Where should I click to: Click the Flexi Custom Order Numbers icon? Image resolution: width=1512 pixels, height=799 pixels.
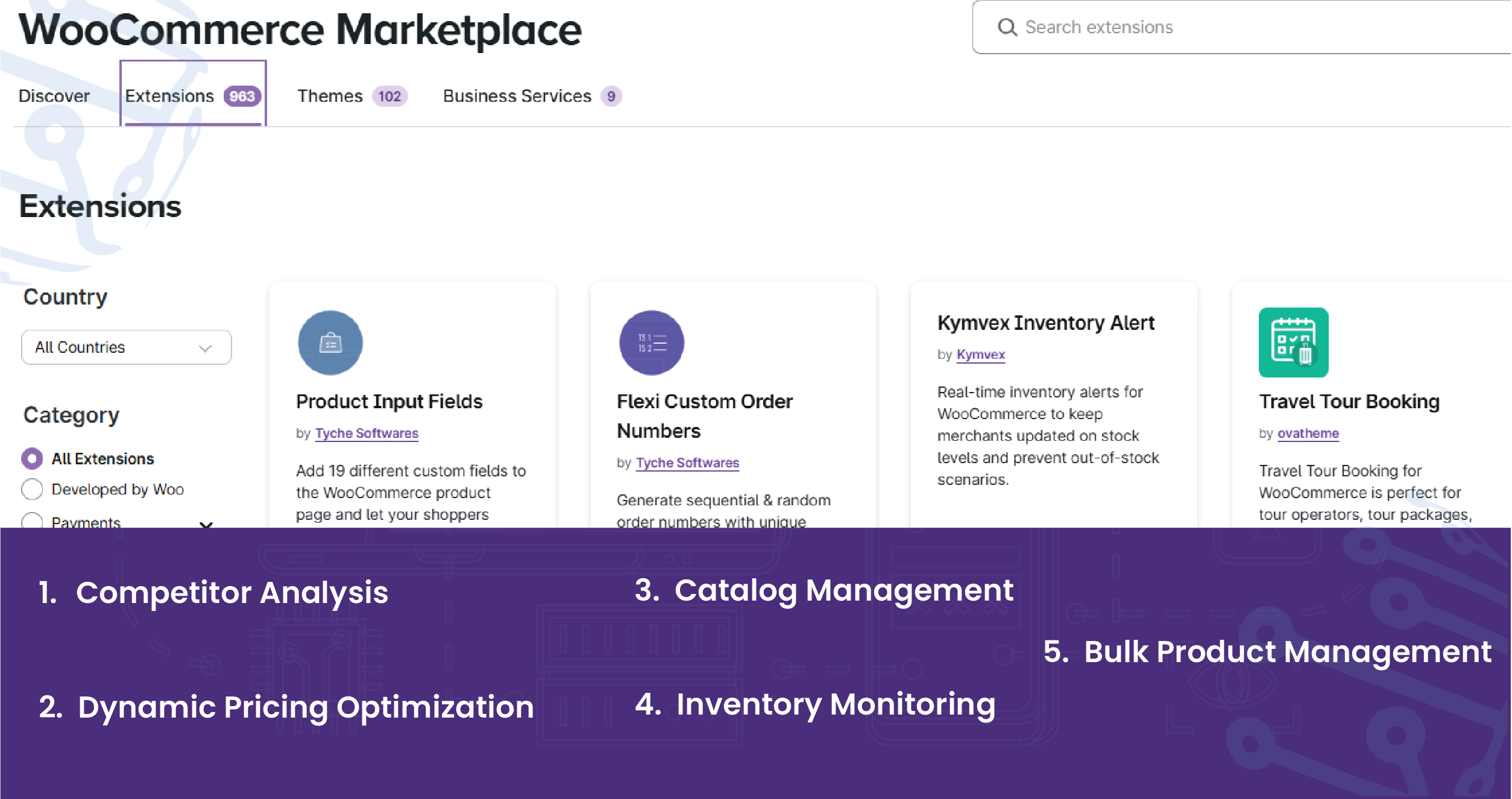point(651,343)
